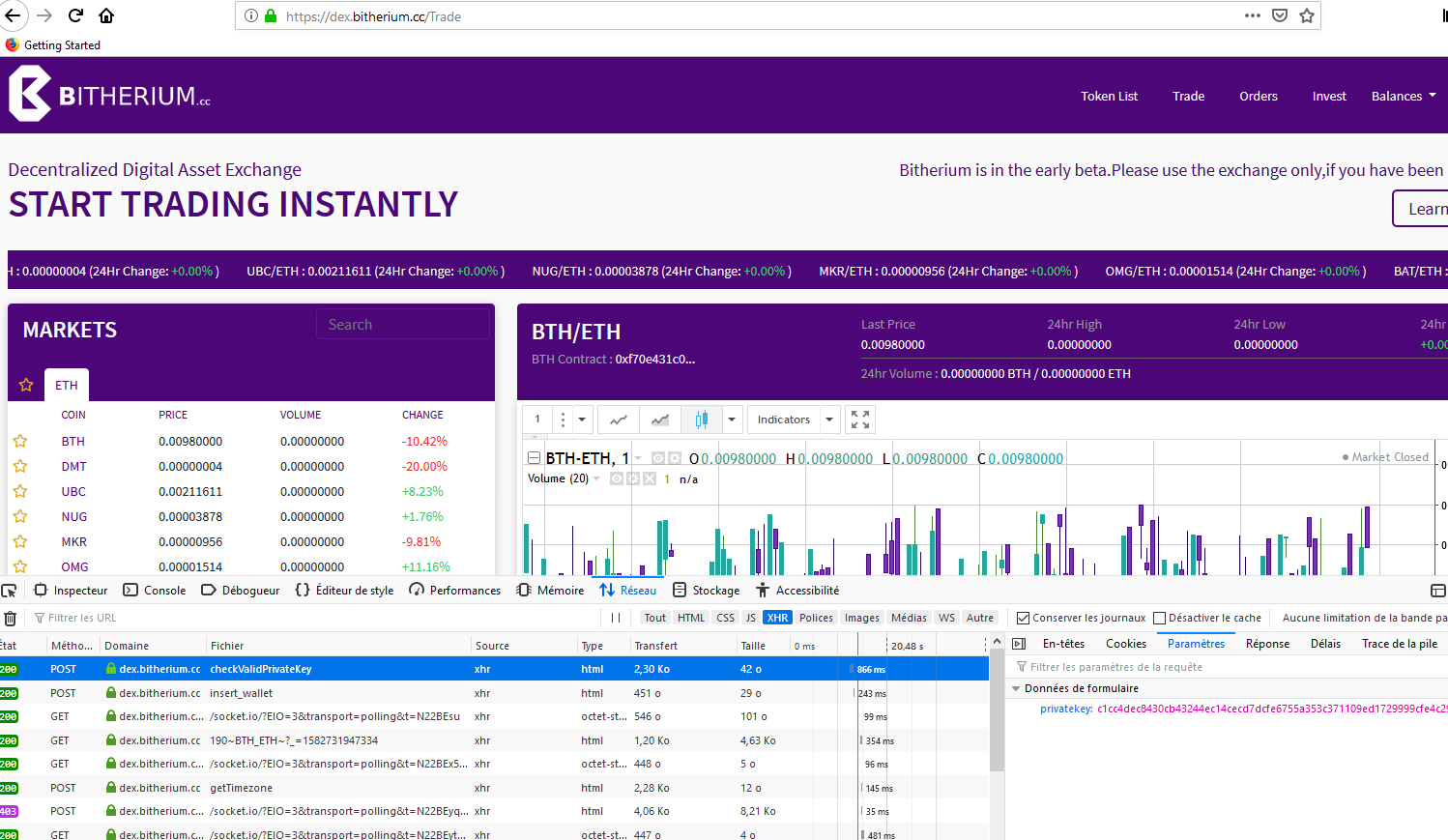This screenshot has height=840, width=1448.
Task: Select the area chart style icon
Action: coord(660,420)
